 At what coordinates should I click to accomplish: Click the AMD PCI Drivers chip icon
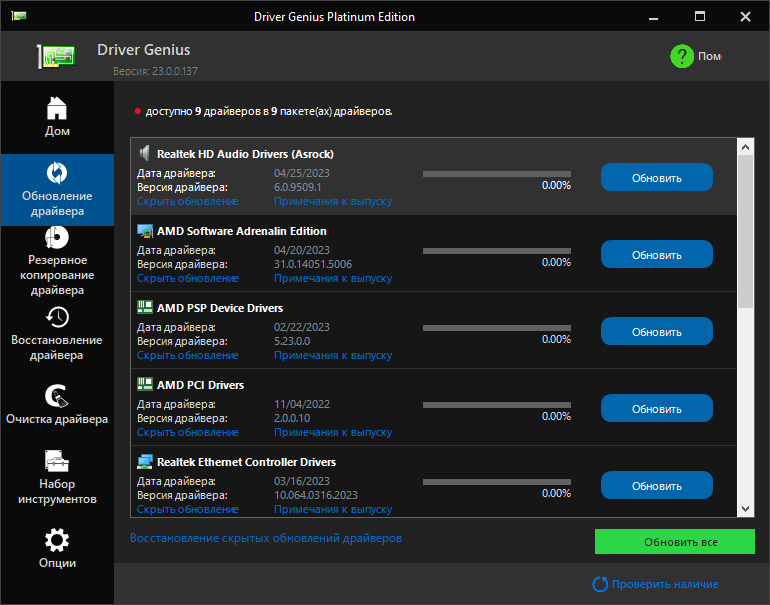click(x=145, y=384)
